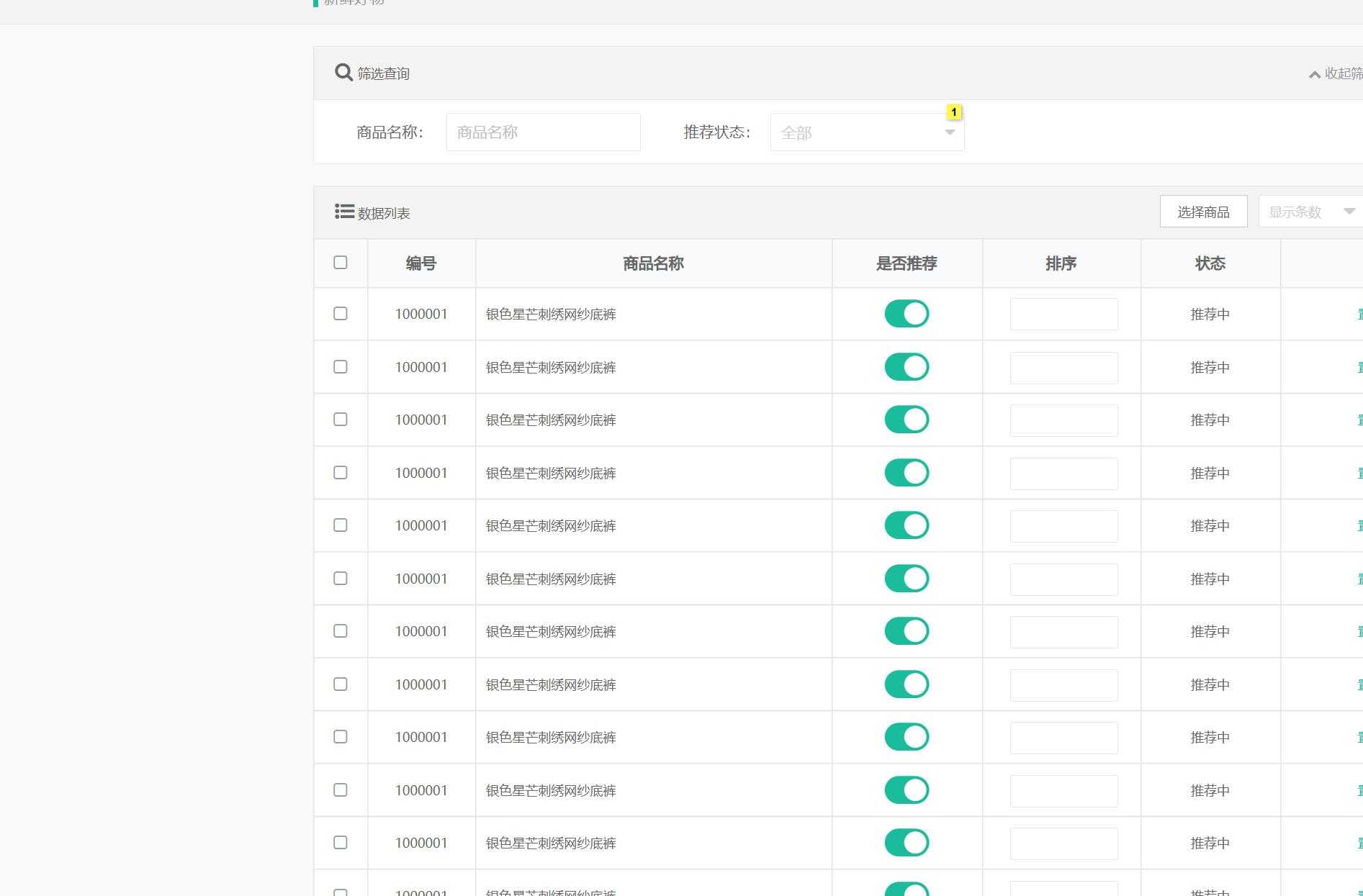
Task: Click the 排序 input in the second row
Action: 1063,368
